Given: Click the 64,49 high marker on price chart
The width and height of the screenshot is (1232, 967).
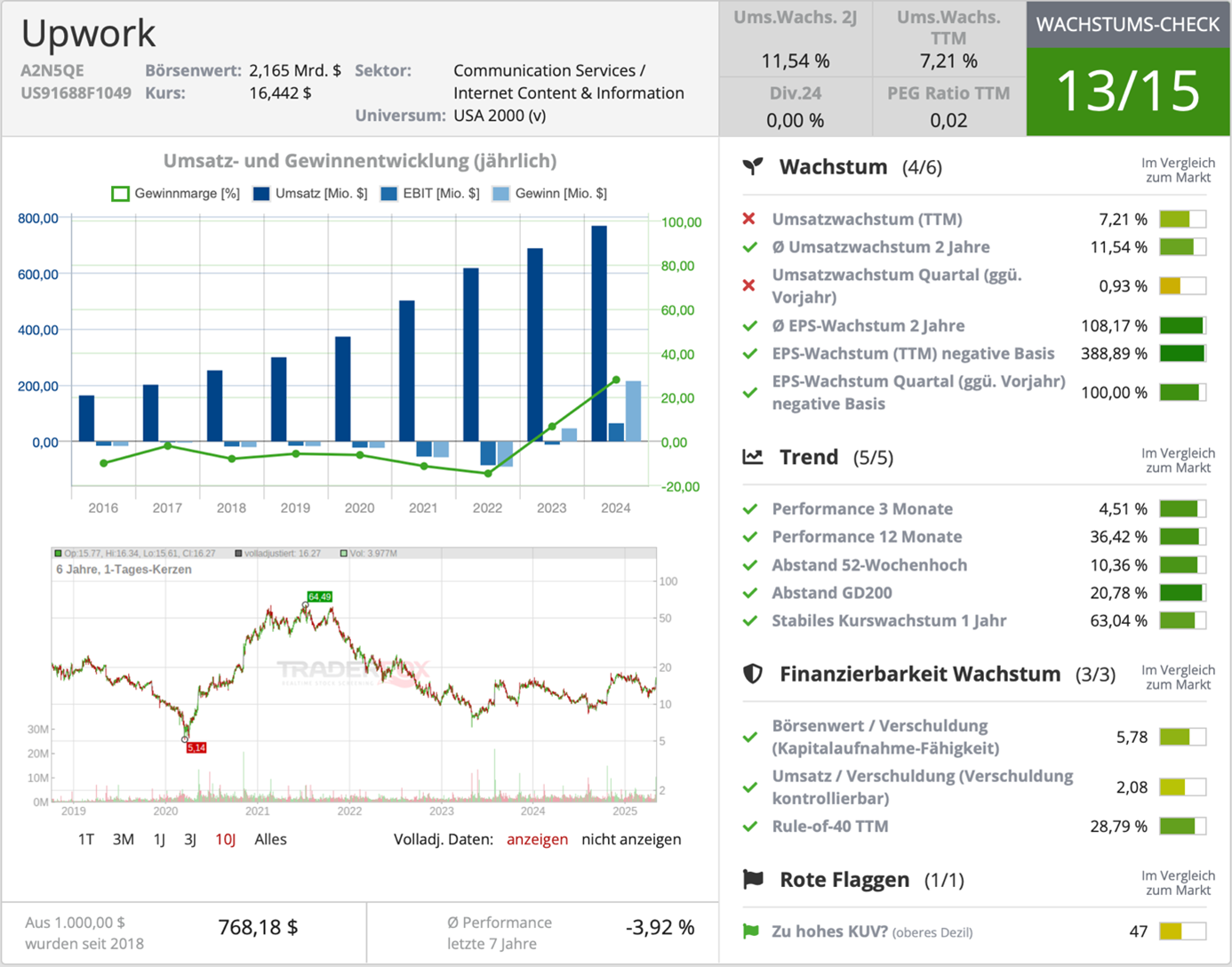Looking at the screenshot, I should (x=319, y=596).
